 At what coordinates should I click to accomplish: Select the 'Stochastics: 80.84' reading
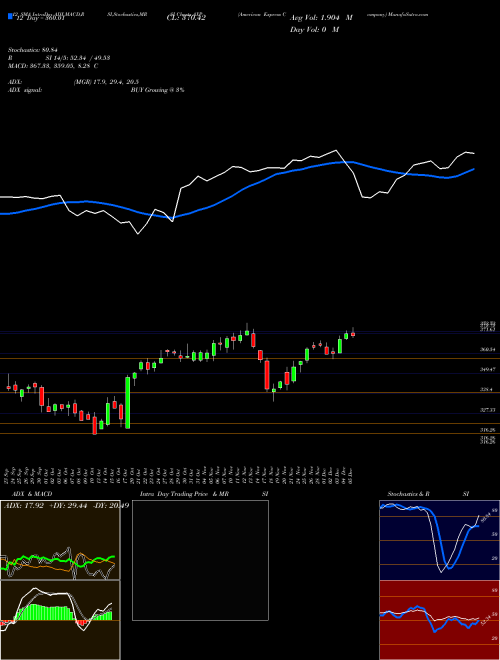coord(33,50)
